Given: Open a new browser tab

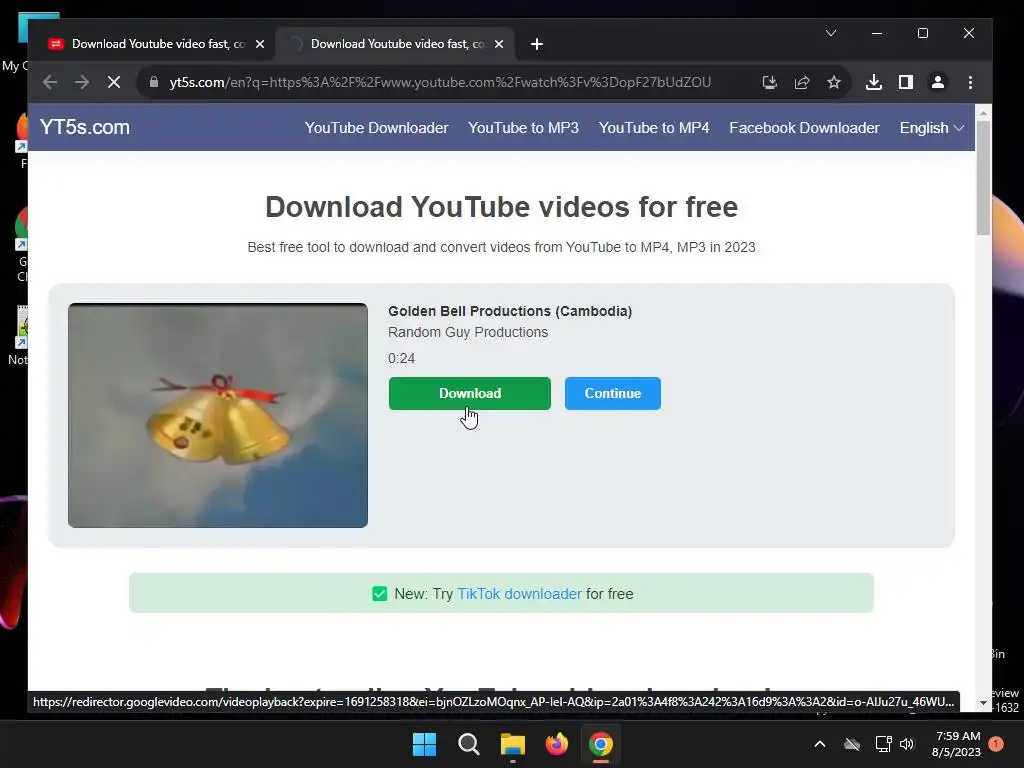Looking at the screenshot, I should pyautogui.click(x=537, y=44).
